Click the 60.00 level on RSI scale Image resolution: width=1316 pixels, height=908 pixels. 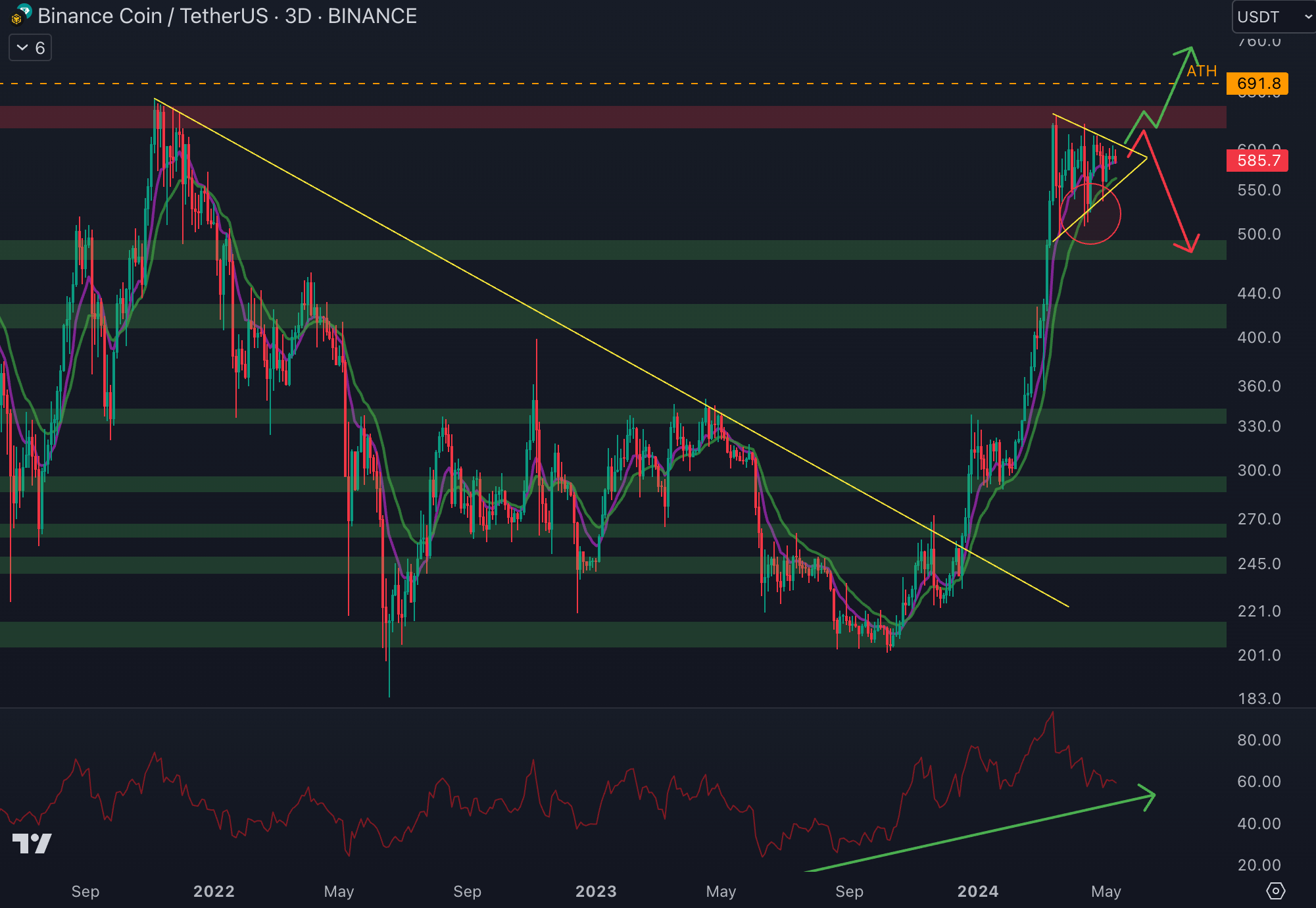pos(1259,782)
